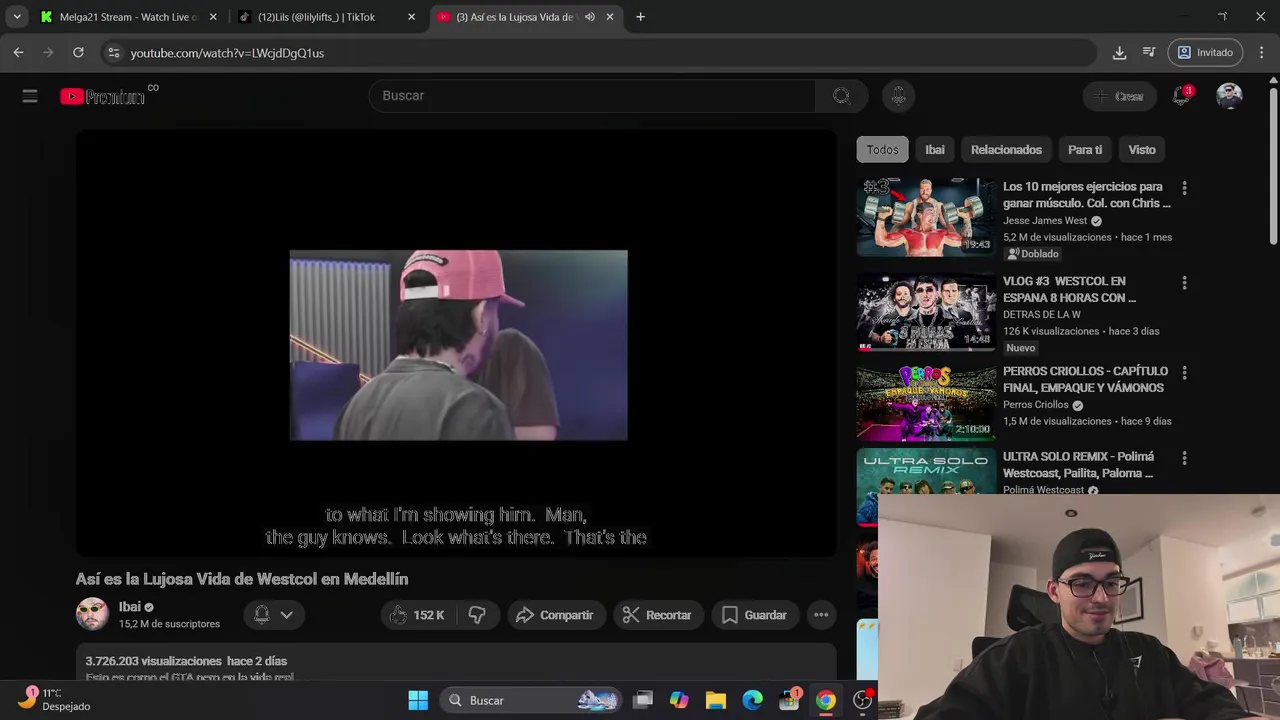
Task: Select the Todos filter chip
Action: 882,150
